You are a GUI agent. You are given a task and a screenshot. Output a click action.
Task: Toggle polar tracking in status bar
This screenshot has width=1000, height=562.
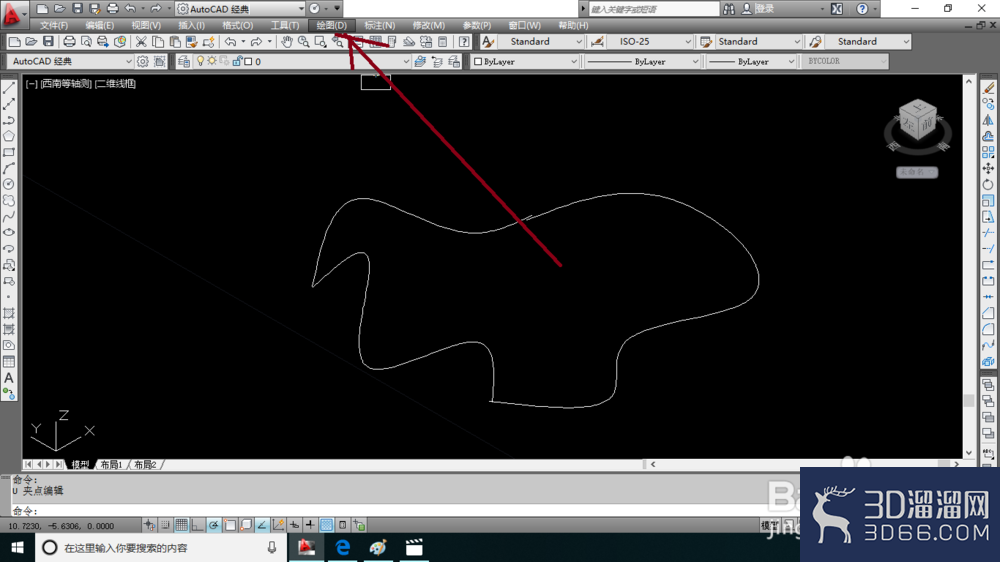[x=214, y=525]
